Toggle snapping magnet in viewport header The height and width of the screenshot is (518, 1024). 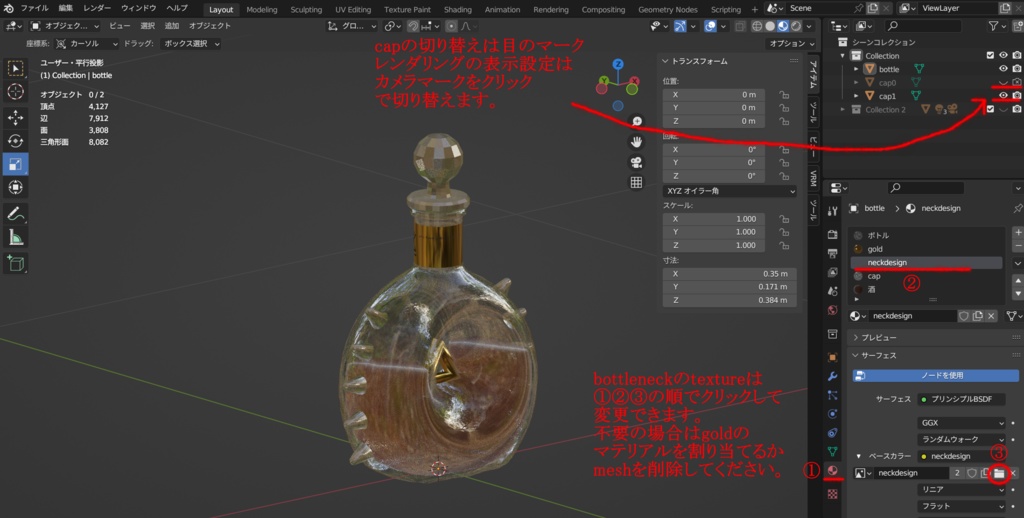click(x=413, y=26)
